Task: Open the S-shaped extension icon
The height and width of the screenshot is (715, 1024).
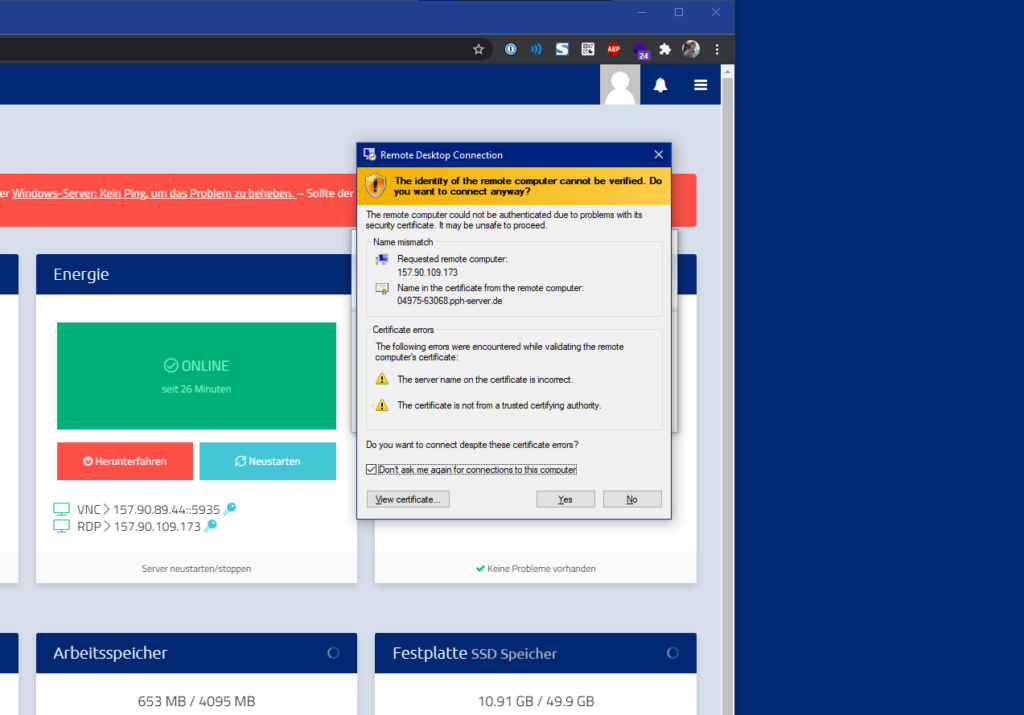Action: coord(562,50)
